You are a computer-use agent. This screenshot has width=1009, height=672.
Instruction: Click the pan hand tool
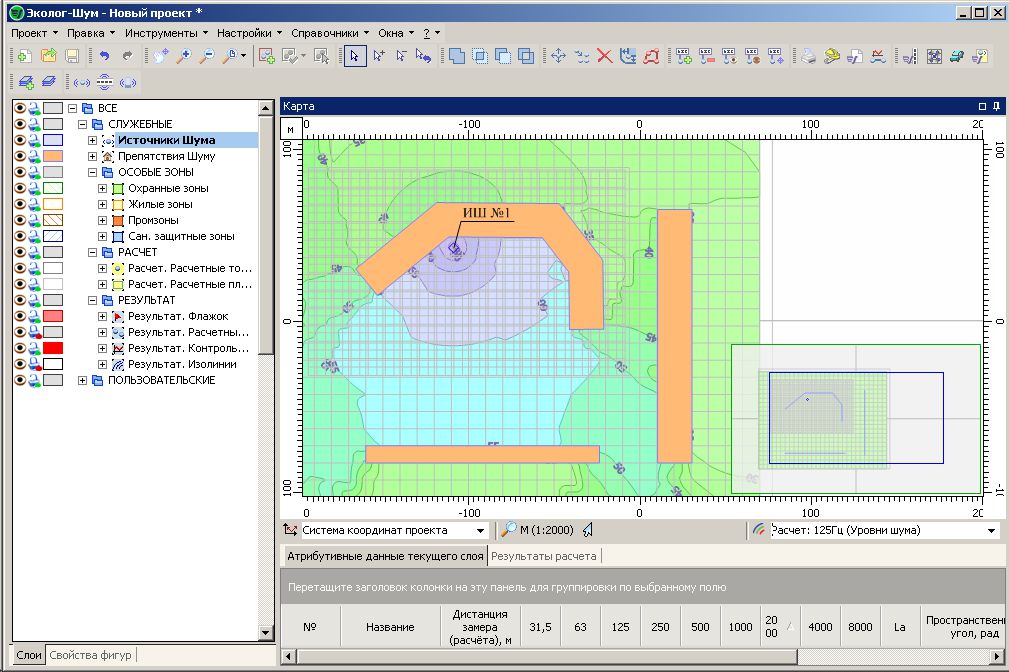point(161,57)
